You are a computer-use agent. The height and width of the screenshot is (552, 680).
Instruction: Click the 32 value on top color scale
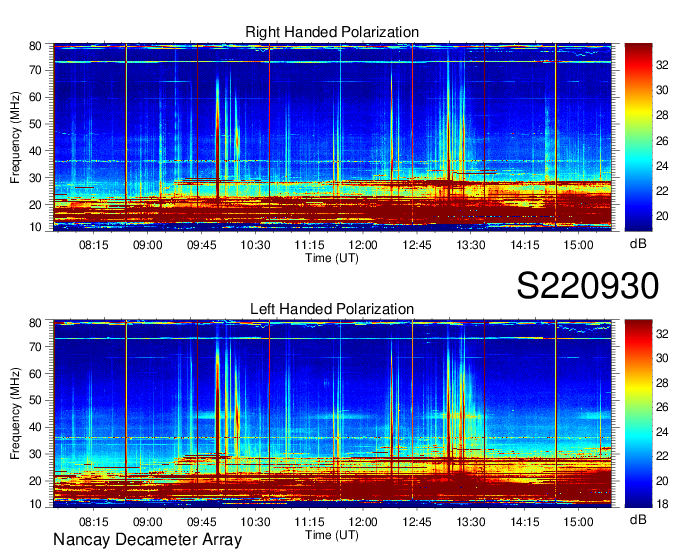[x=662, y=65]
